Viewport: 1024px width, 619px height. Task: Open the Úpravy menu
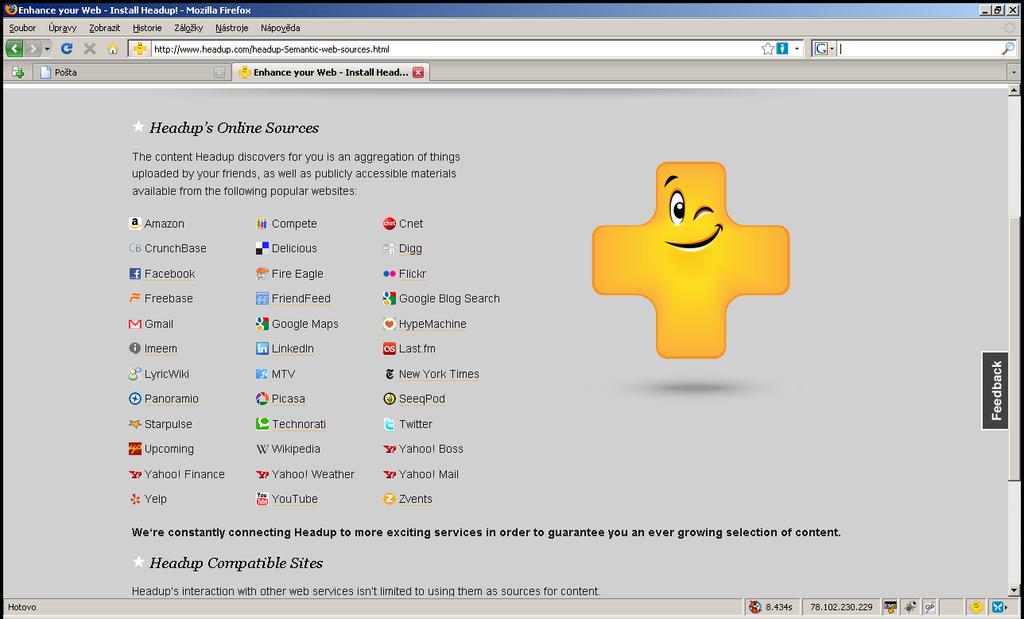[x=62, y=27]
